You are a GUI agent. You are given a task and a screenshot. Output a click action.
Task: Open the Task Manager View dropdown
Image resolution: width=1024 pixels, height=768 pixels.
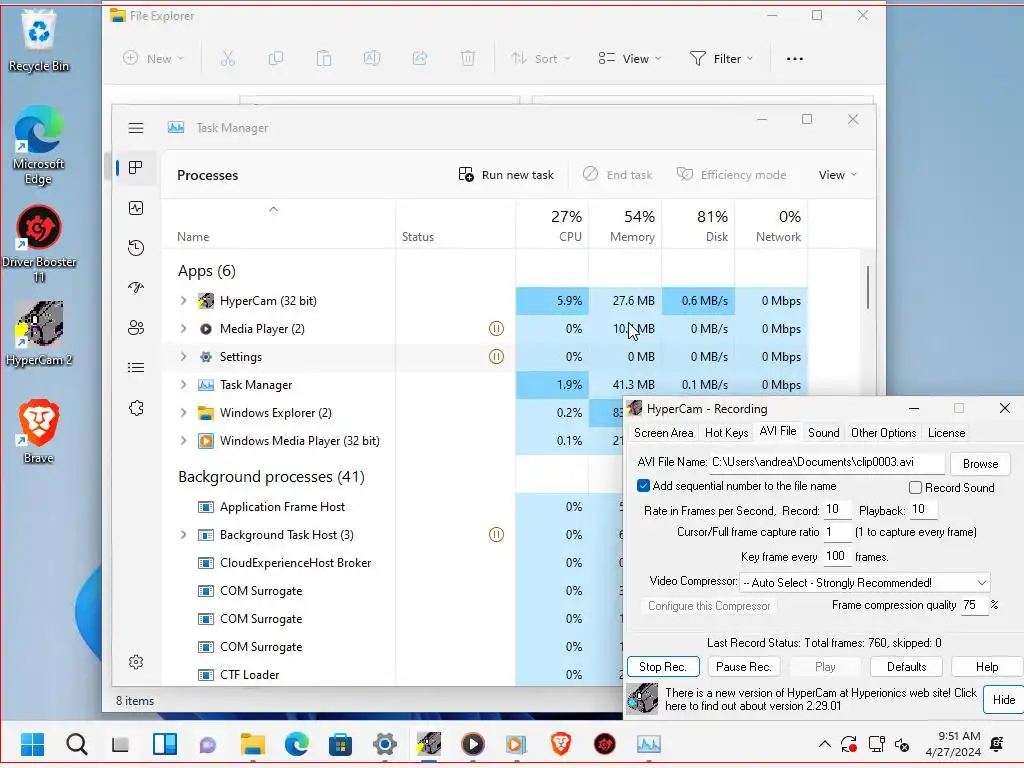pyautogui.click(x=837, y=175)
